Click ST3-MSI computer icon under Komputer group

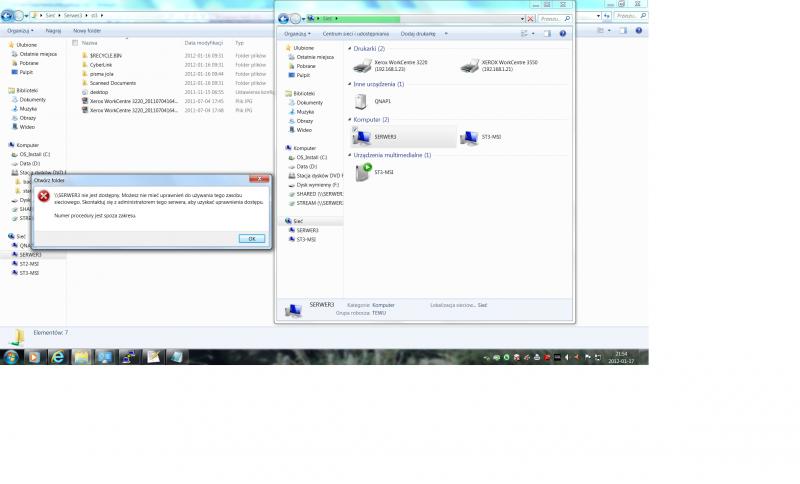pos(469,137)
